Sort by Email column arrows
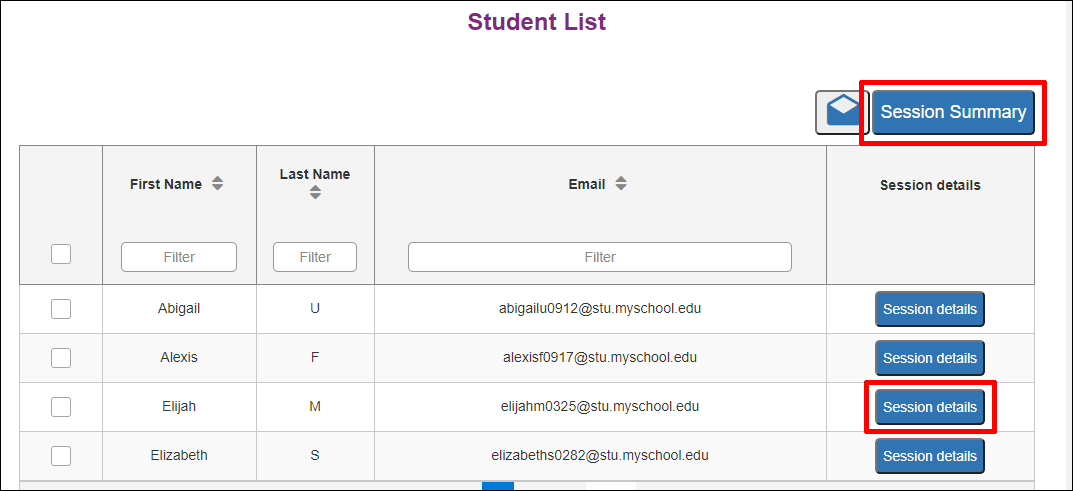 (x=621, y=184)
